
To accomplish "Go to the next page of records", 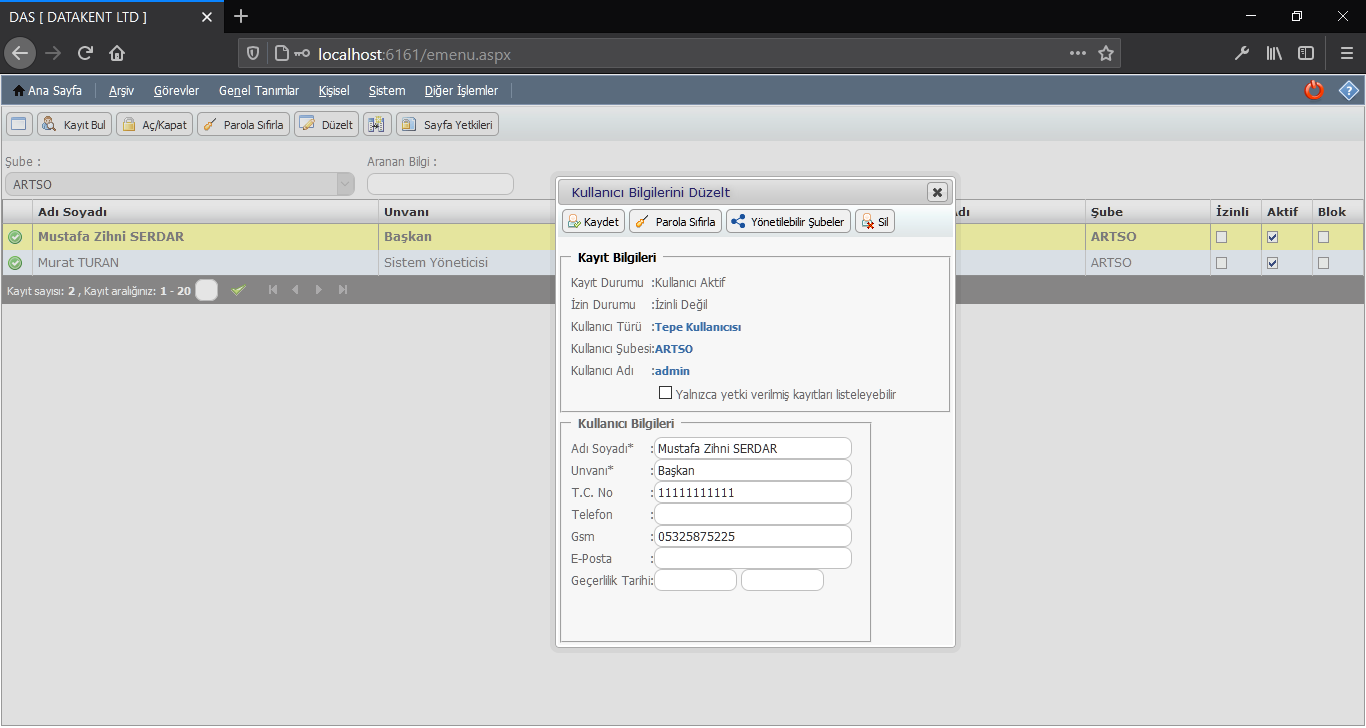I will (x=319, y=290).
